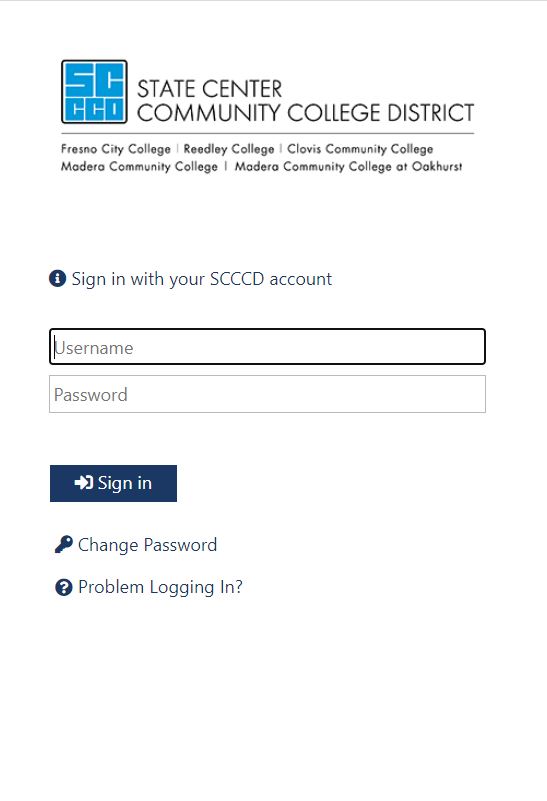547x801 pixels.
Task: Focus the Username input field
Action: (x=267, y=347)
